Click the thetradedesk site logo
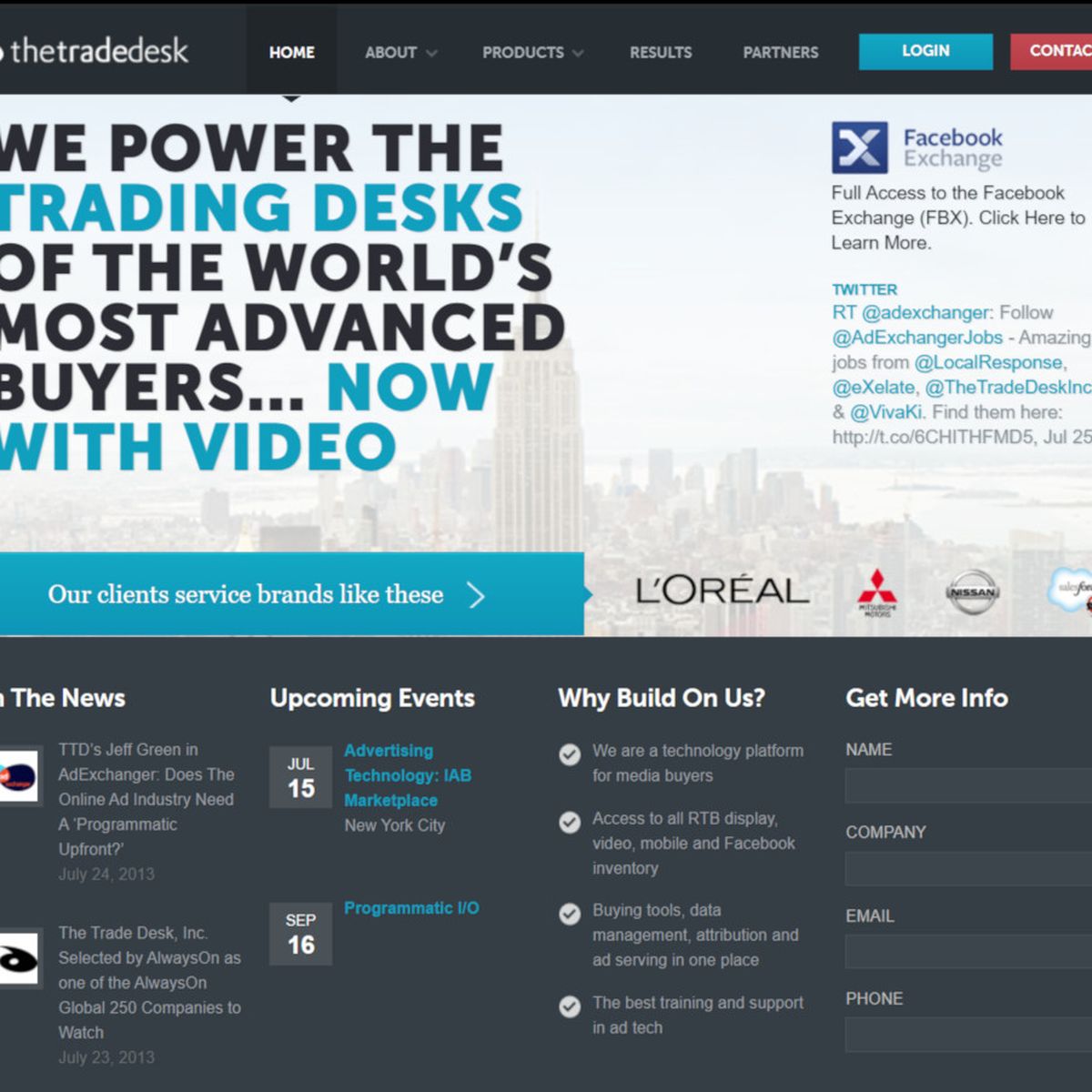This screenshot has width=1092, height=1092. 95,50
